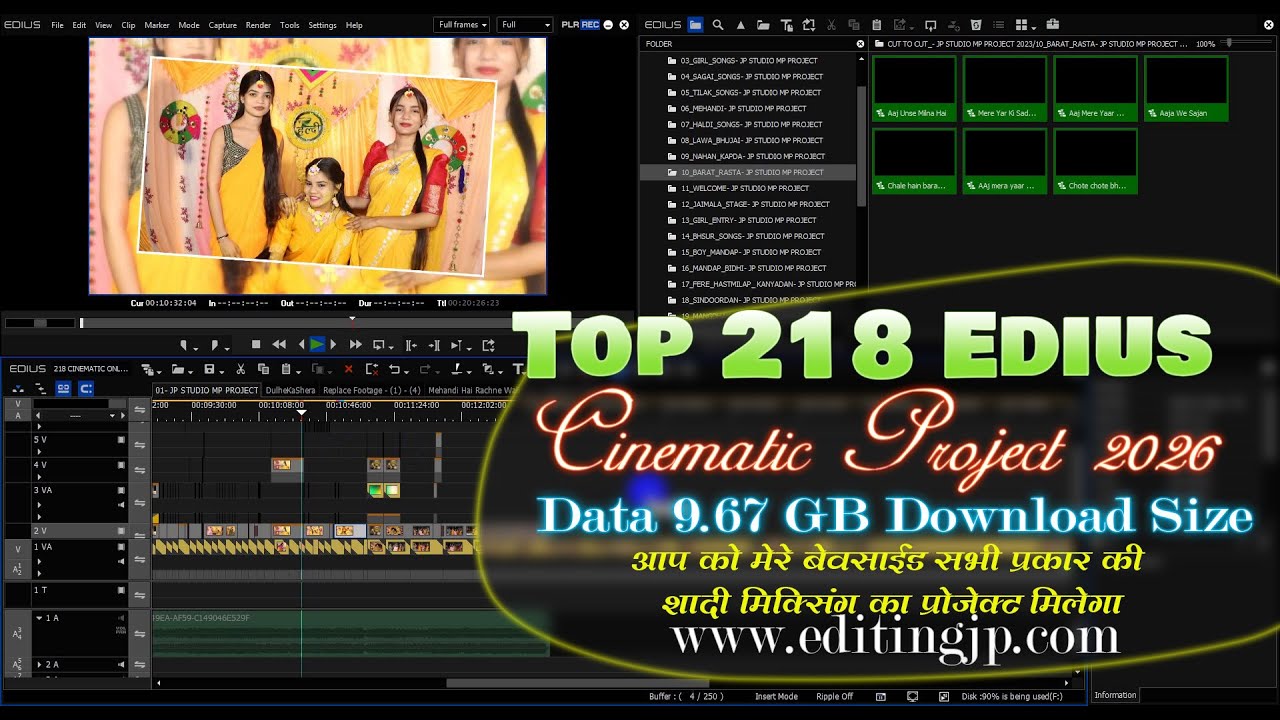Screen dimensions: 1280x720
Task: Switch to the DulheKaShera sequence tab
Action: pyautogui.click(x=290, y=390)
